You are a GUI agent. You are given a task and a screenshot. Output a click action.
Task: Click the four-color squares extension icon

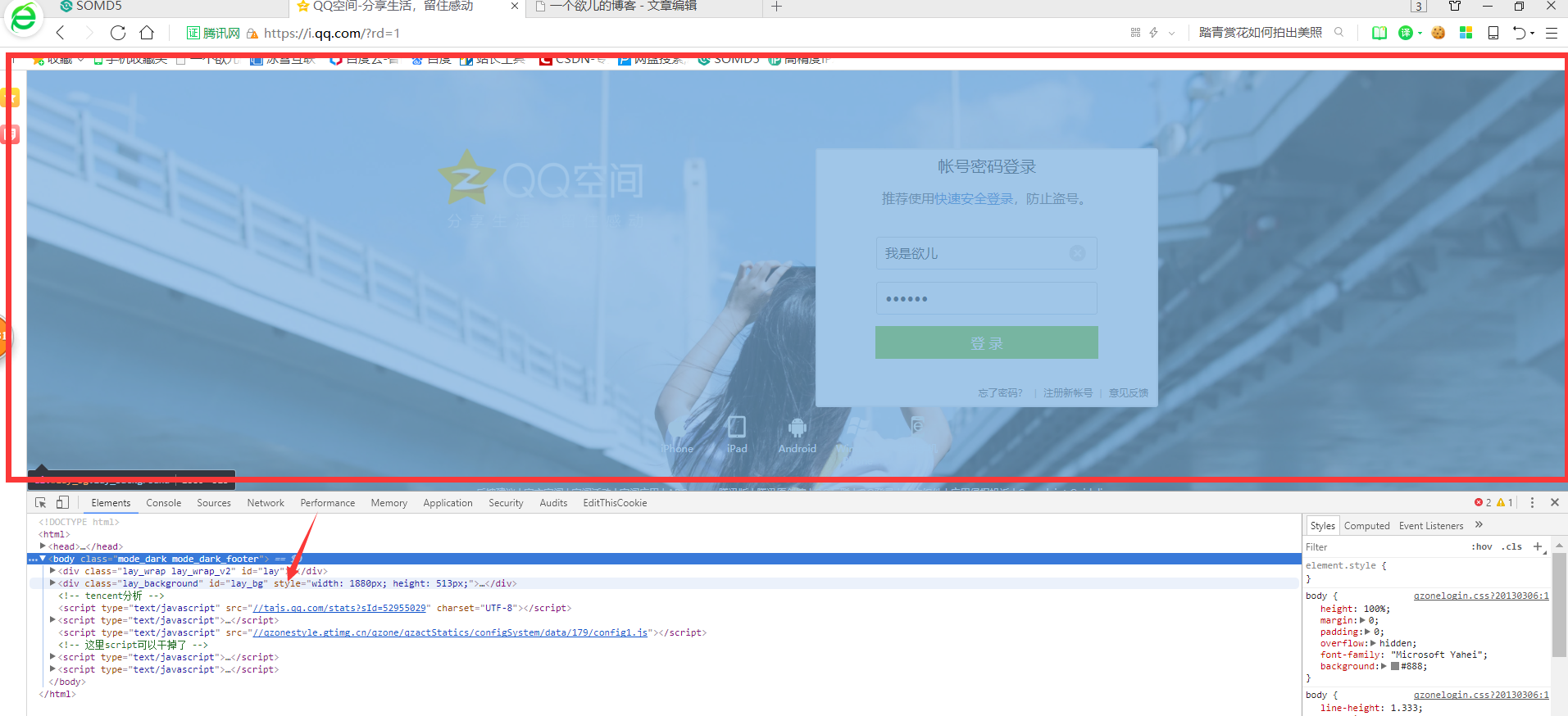pyautogui.click(x=1466, y=33)
